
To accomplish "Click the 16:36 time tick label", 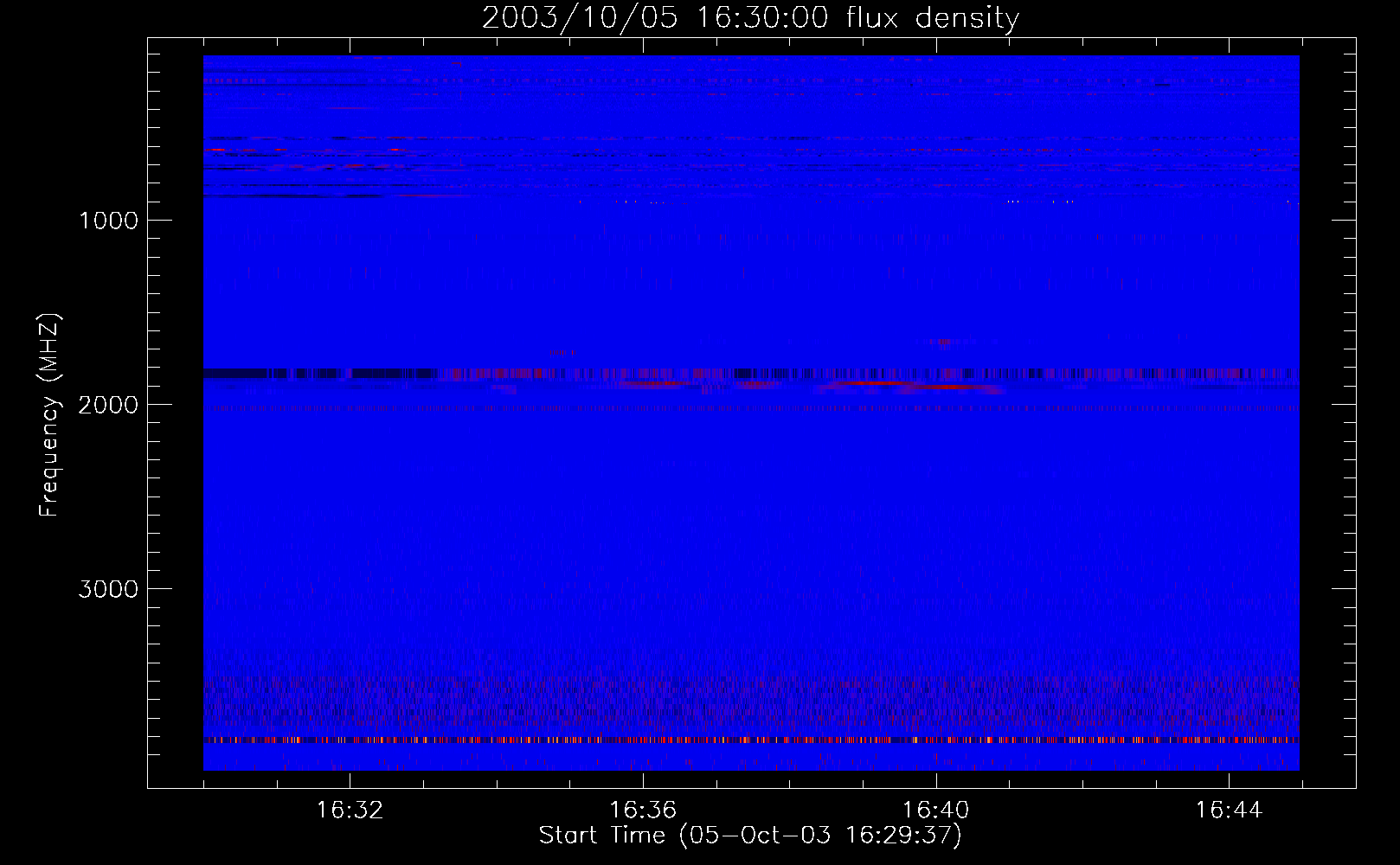I will 643,811.
